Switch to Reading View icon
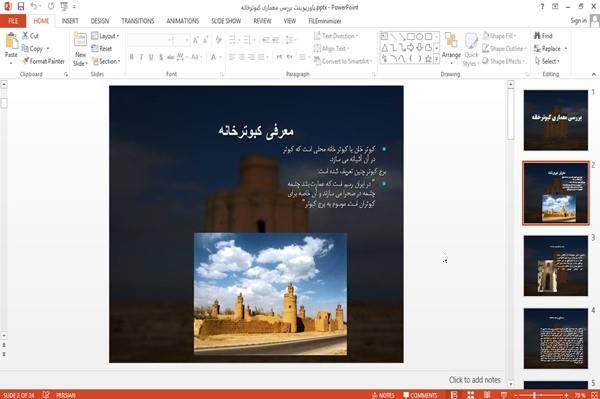This screenshot has width=600, height=399. pos(487,395)
